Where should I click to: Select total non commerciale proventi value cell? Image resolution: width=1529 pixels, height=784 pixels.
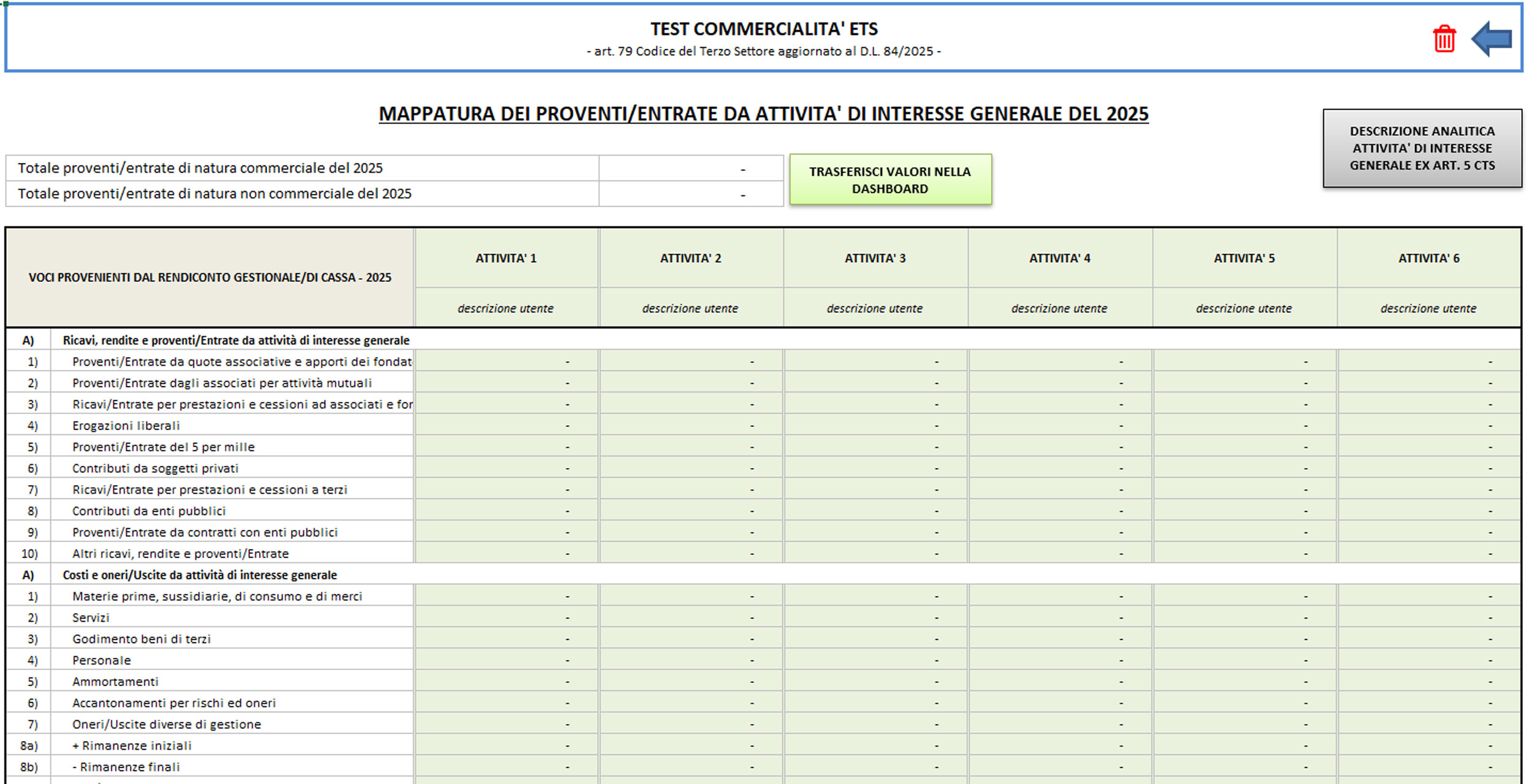691,194
